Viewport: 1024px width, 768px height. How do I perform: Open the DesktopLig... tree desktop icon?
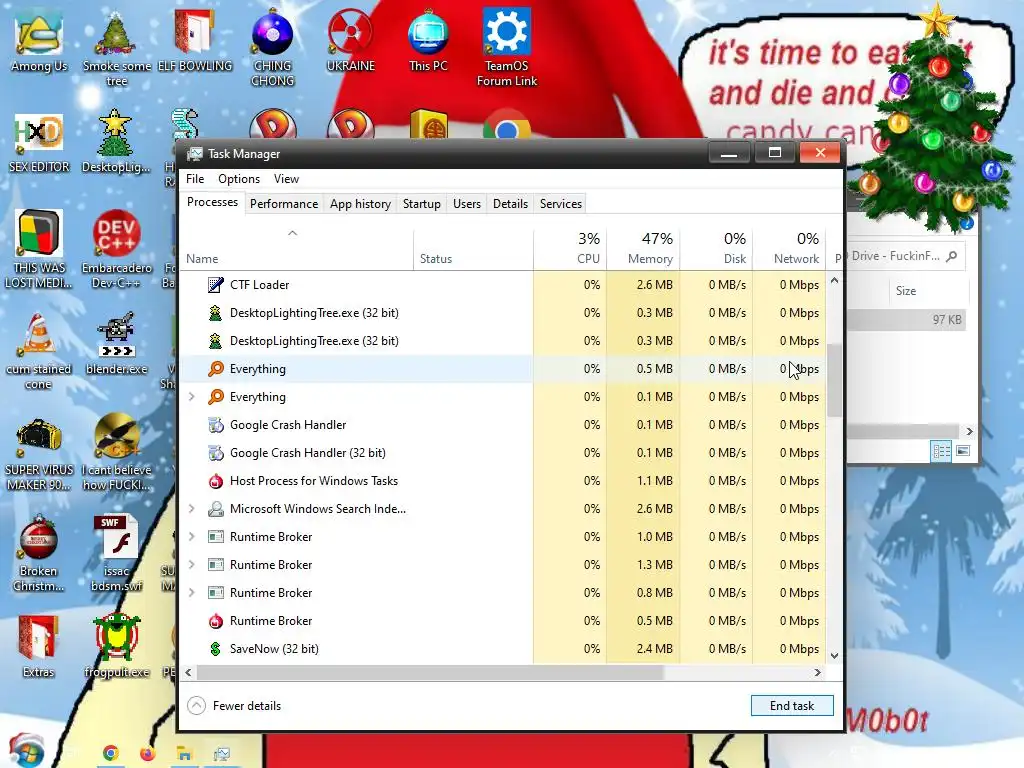[116, 133]
